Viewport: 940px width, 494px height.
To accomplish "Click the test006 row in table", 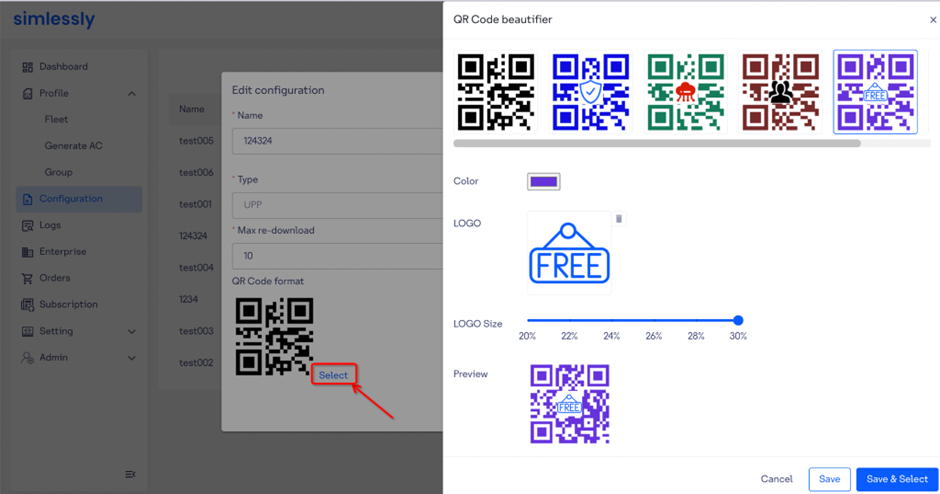I will pos(196,173).
